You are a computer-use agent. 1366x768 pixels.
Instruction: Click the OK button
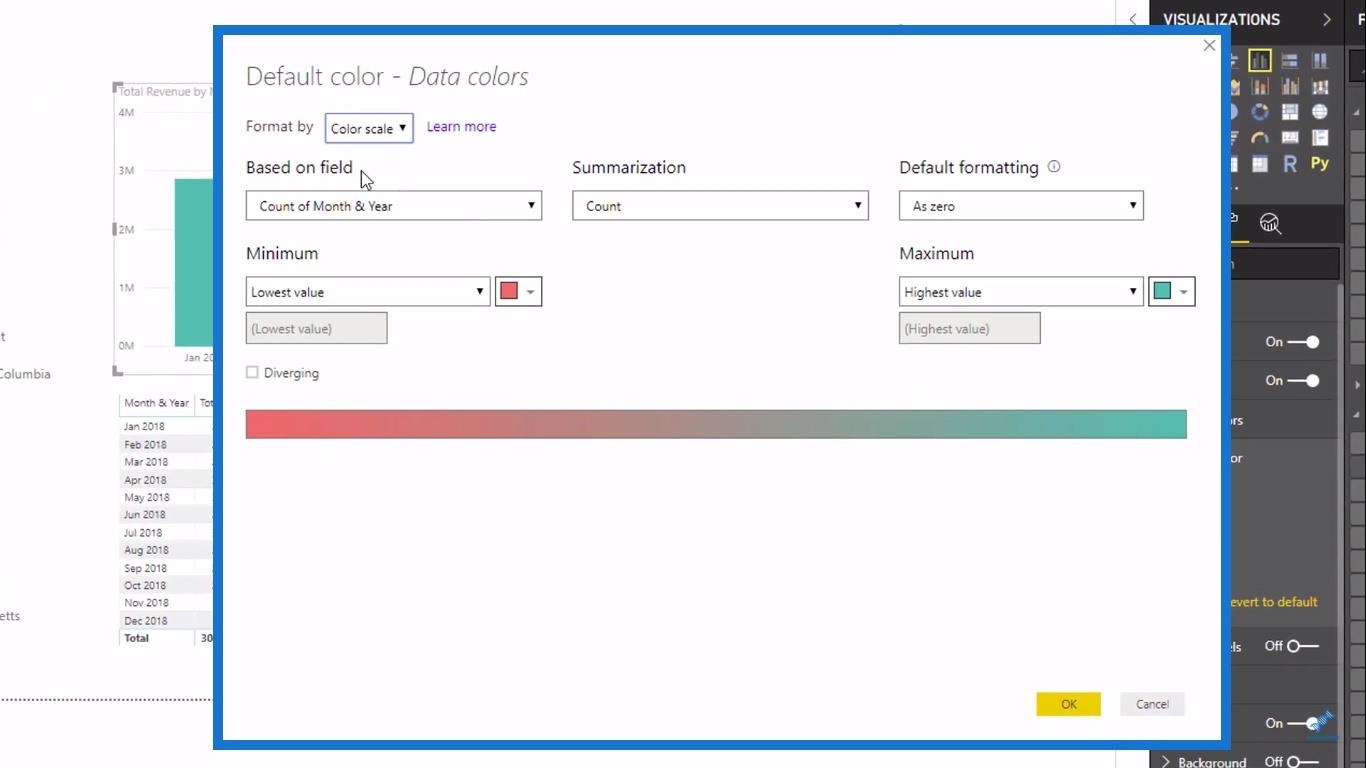(x=1068, y=704)
